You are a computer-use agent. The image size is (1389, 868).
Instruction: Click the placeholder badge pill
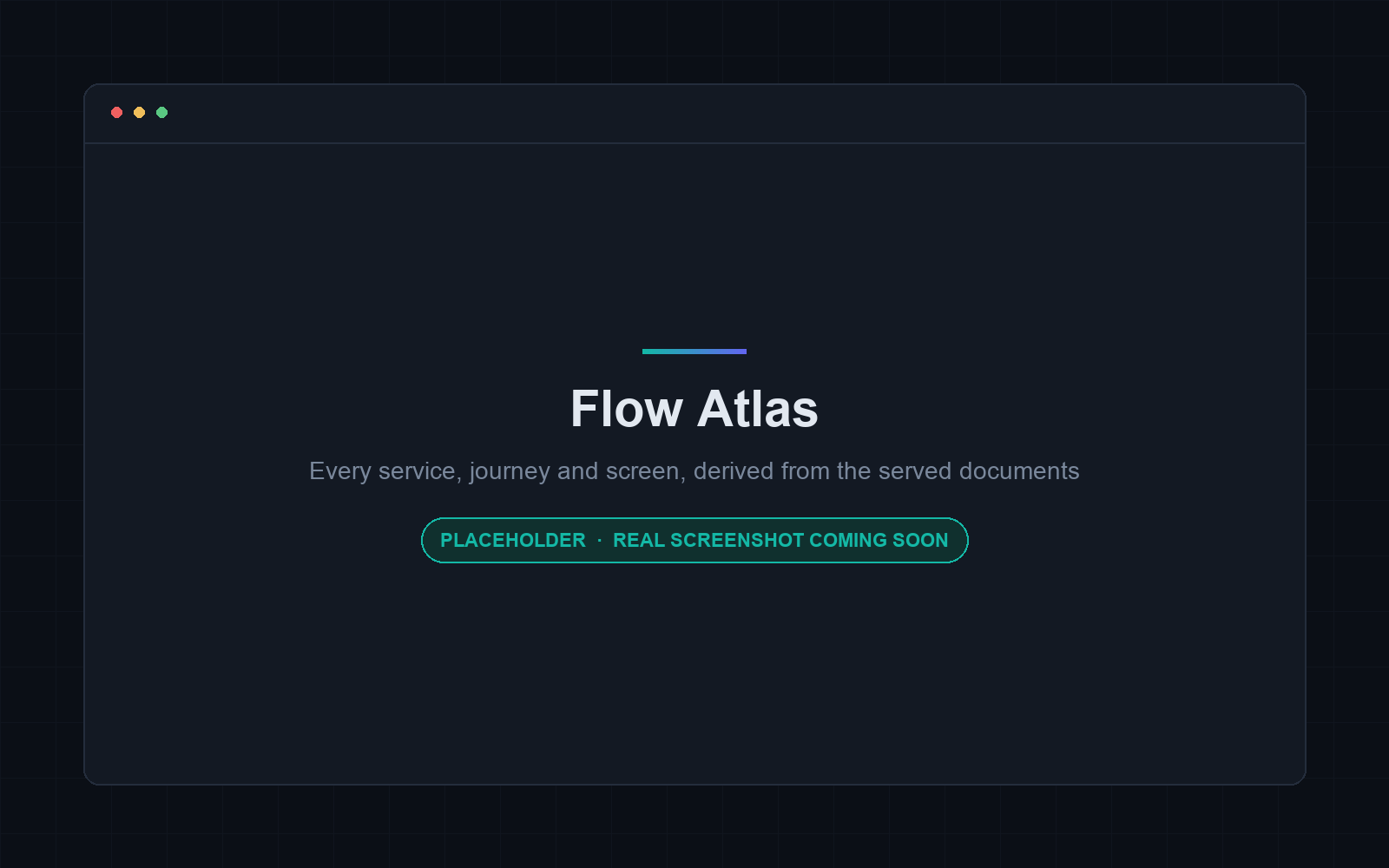(694, 540)
